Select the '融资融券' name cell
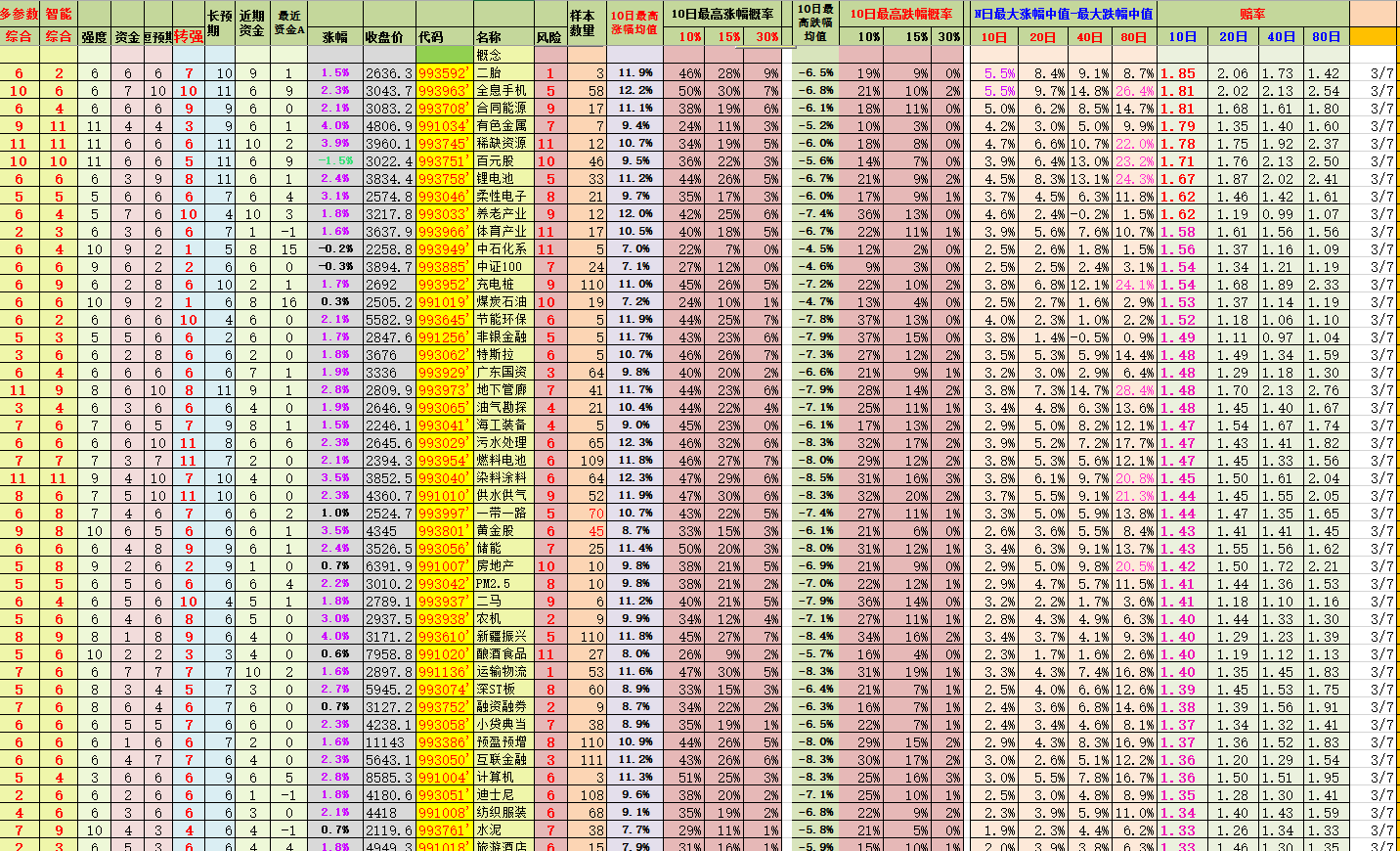Viewport: 1400px width, 851px height. pyautogui.click(x=503, y=707)
